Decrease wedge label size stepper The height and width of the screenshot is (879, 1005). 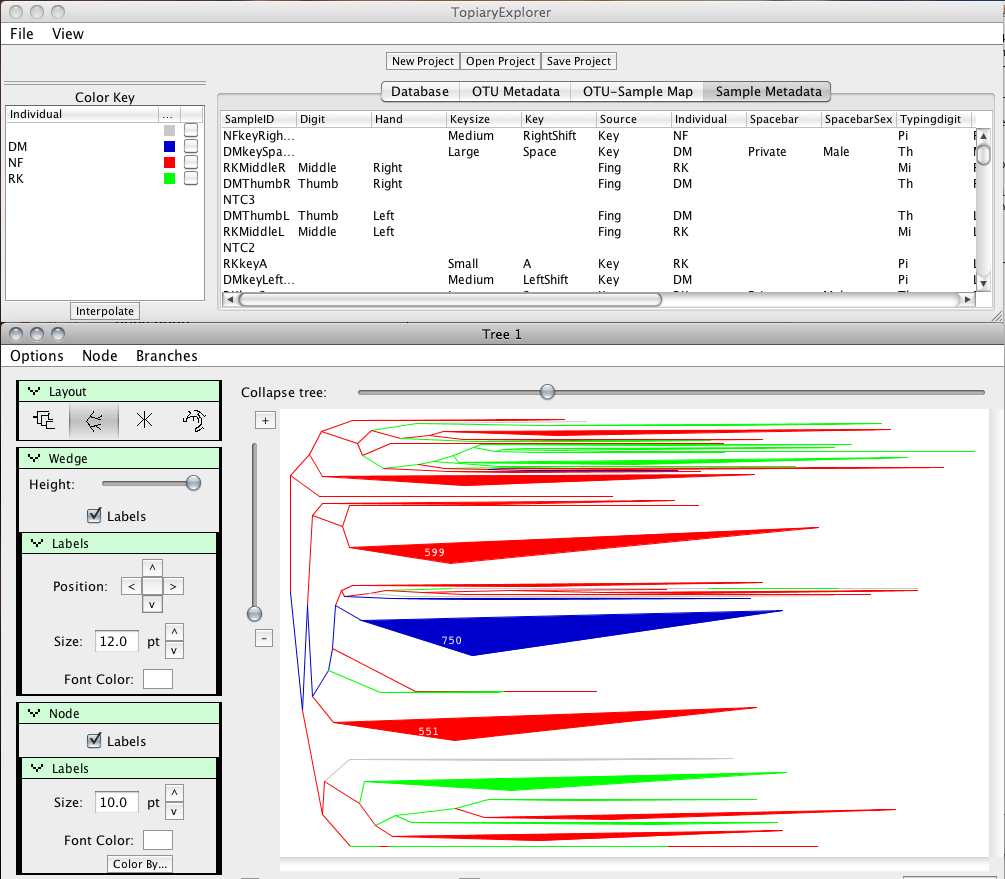pyautogui.click(x=174, y=650)
